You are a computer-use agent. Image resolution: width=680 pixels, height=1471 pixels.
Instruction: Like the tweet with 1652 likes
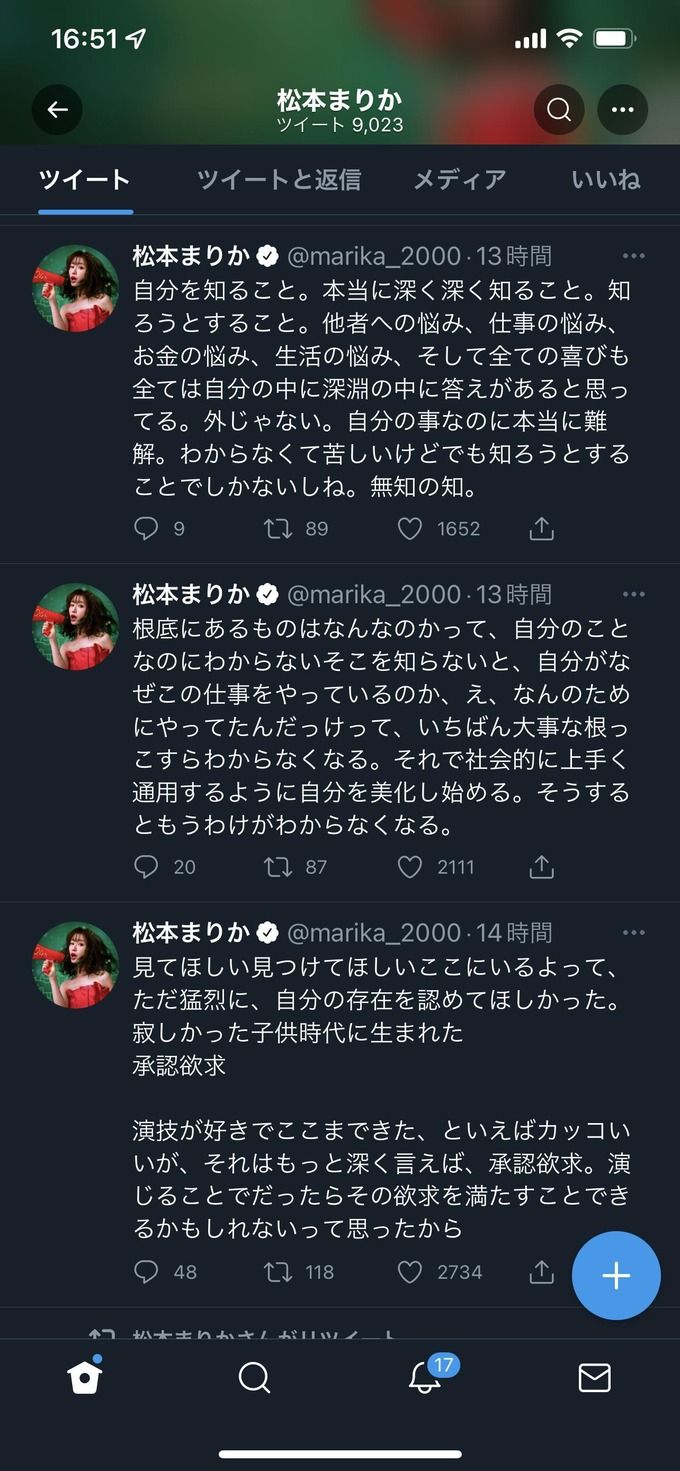[409, 528]
